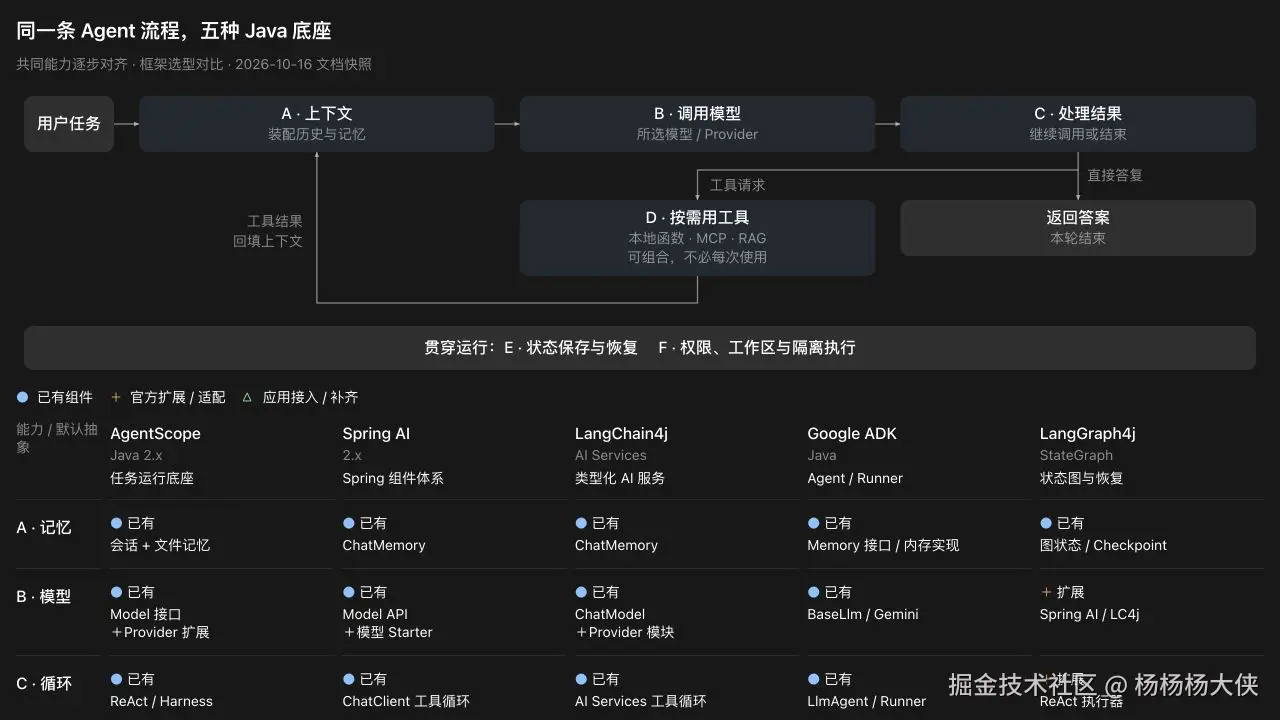Select the 用户任务 box
The width and height of the screenshot is (1280, 720).
tap(69, 124)
